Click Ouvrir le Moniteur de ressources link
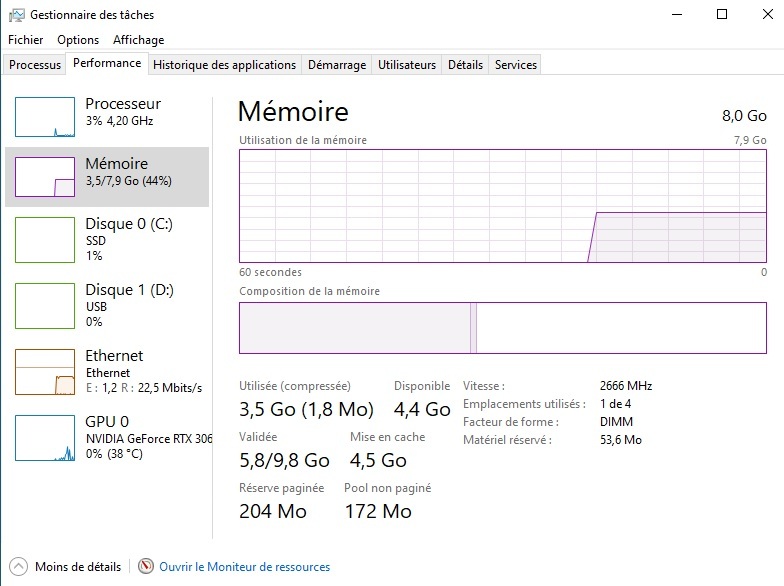784x586 pixels. pos(244,567)
